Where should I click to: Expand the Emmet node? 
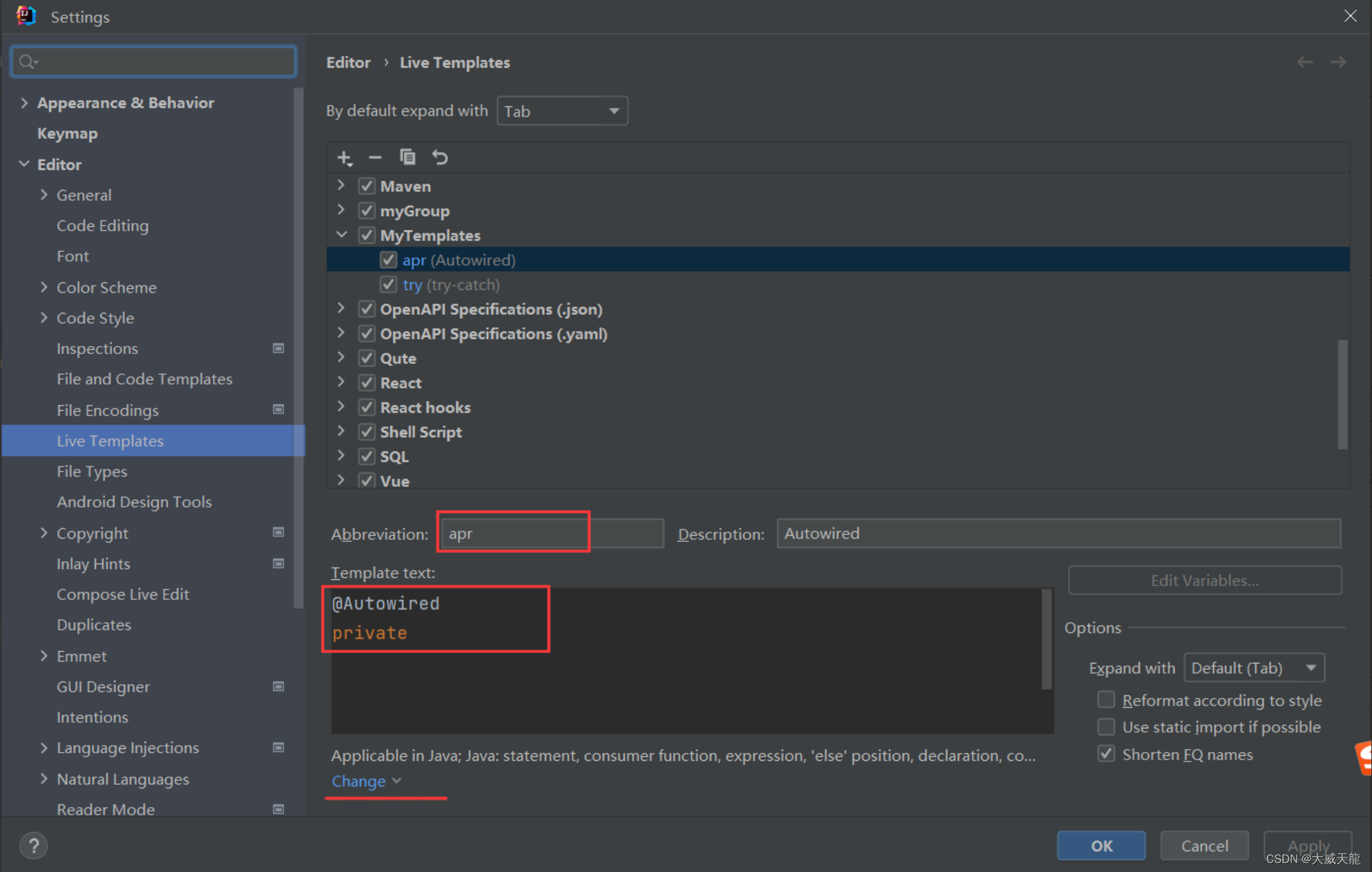pyautogui.click(x=44, y=656)
